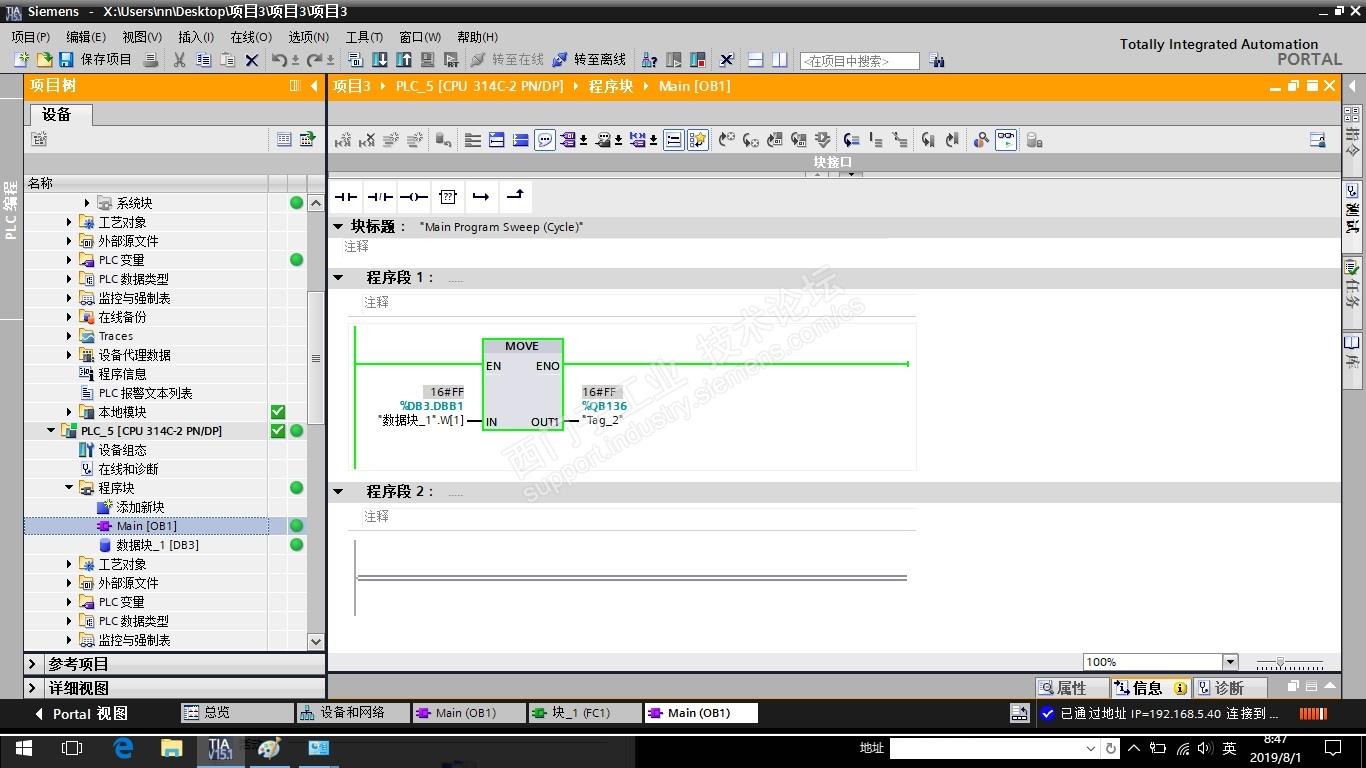Click 转至离线 to go offline
This screenshot has width=1366, height=768.
[589, 60]
